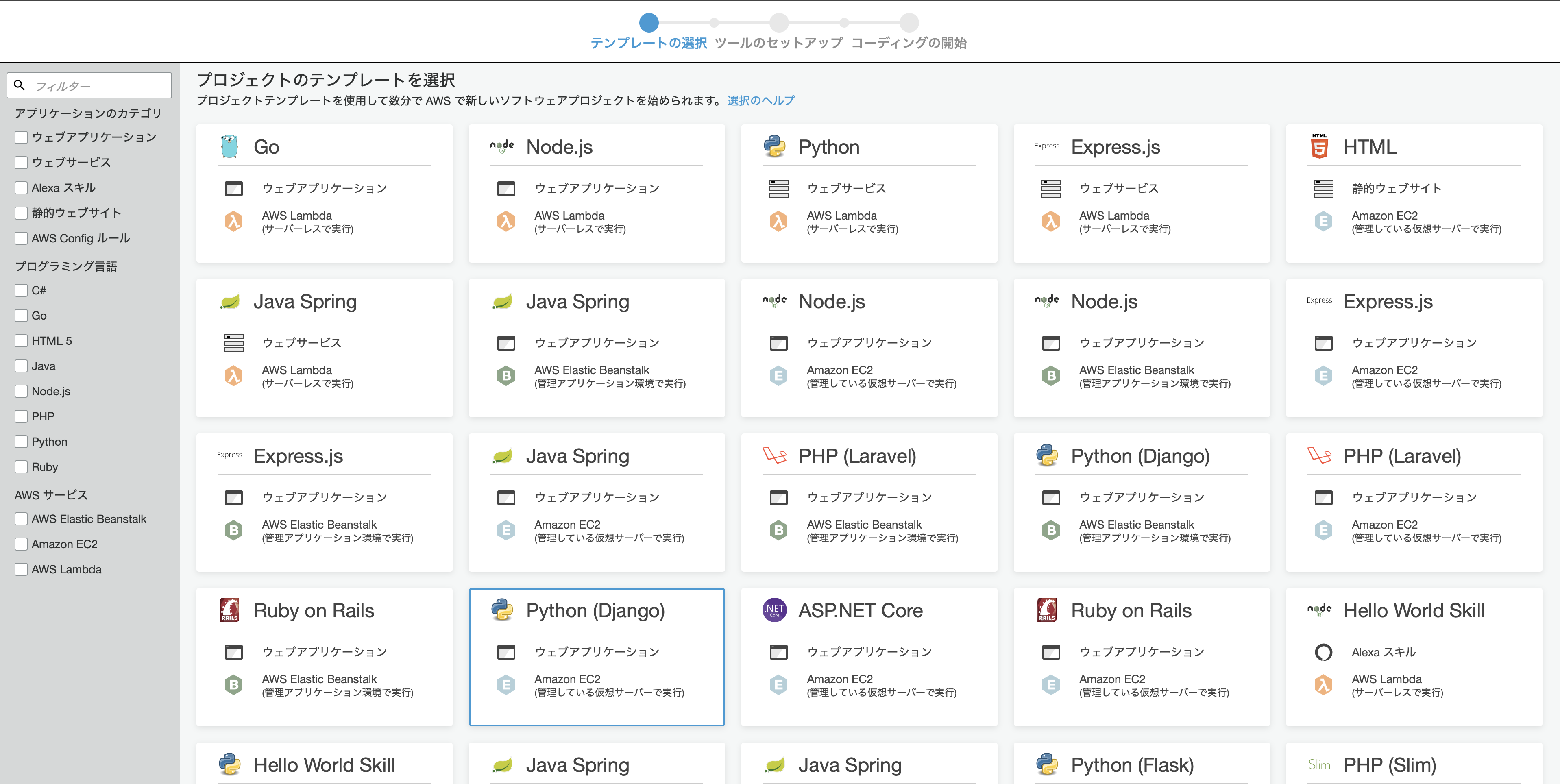Go to the コーディングの開始 step
1560x784 pixels.
click(x=909, y=43)
